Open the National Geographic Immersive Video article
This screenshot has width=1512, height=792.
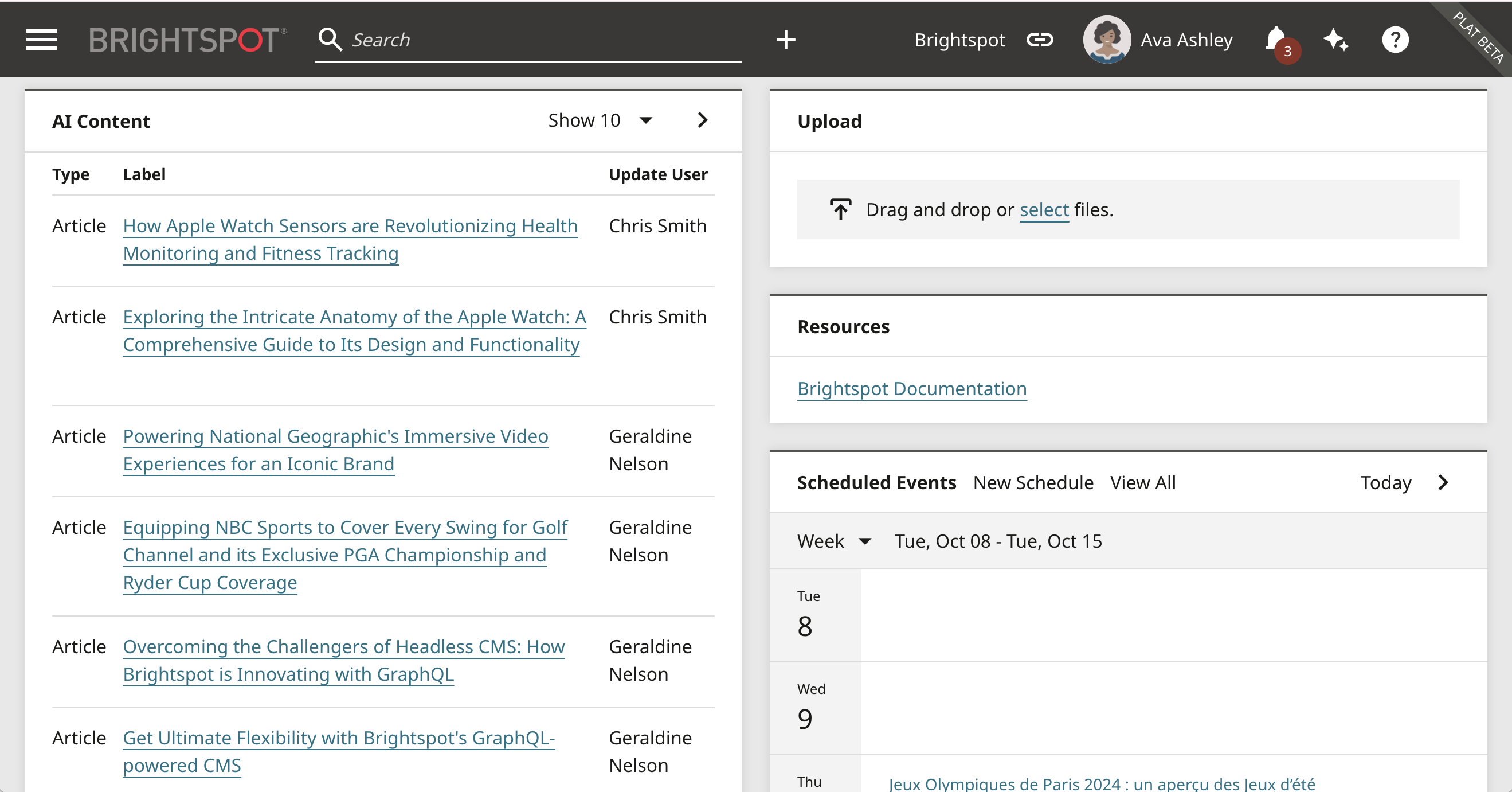coord(336,450)
